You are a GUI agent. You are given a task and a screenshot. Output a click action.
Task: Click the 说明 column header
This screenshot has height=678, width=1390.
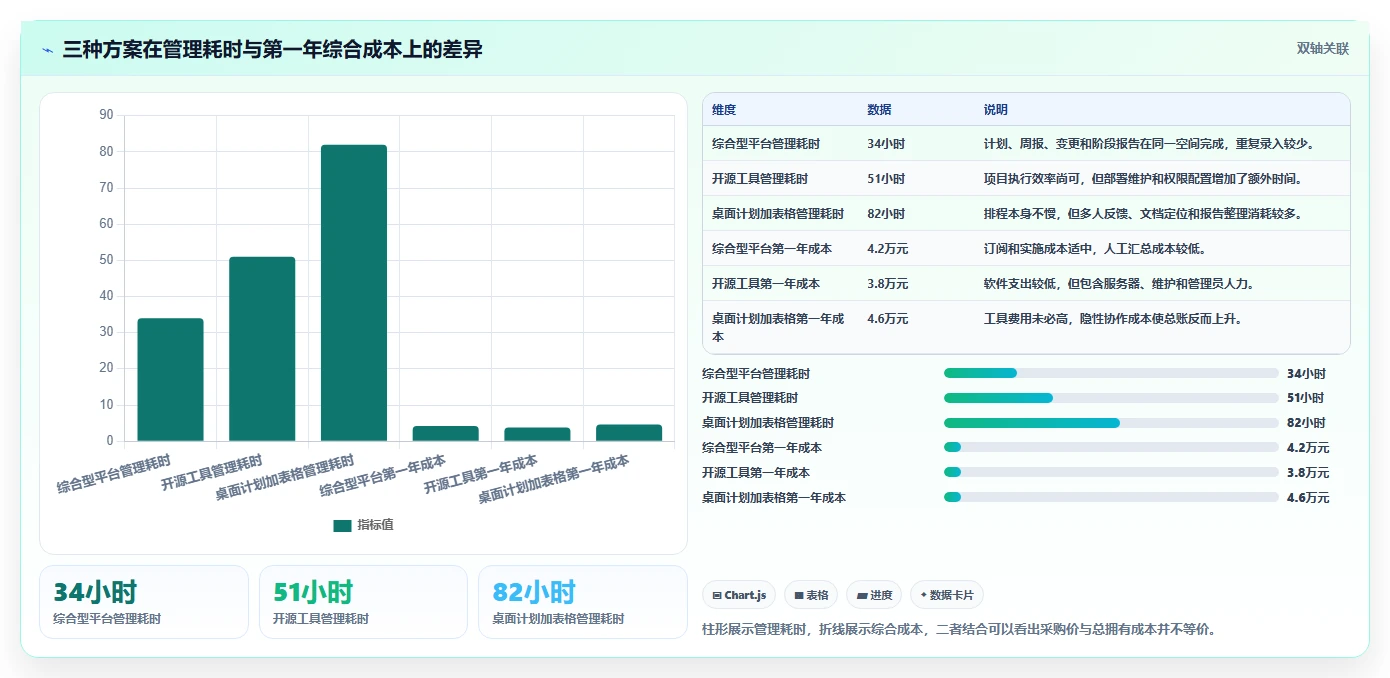[996, 110]
